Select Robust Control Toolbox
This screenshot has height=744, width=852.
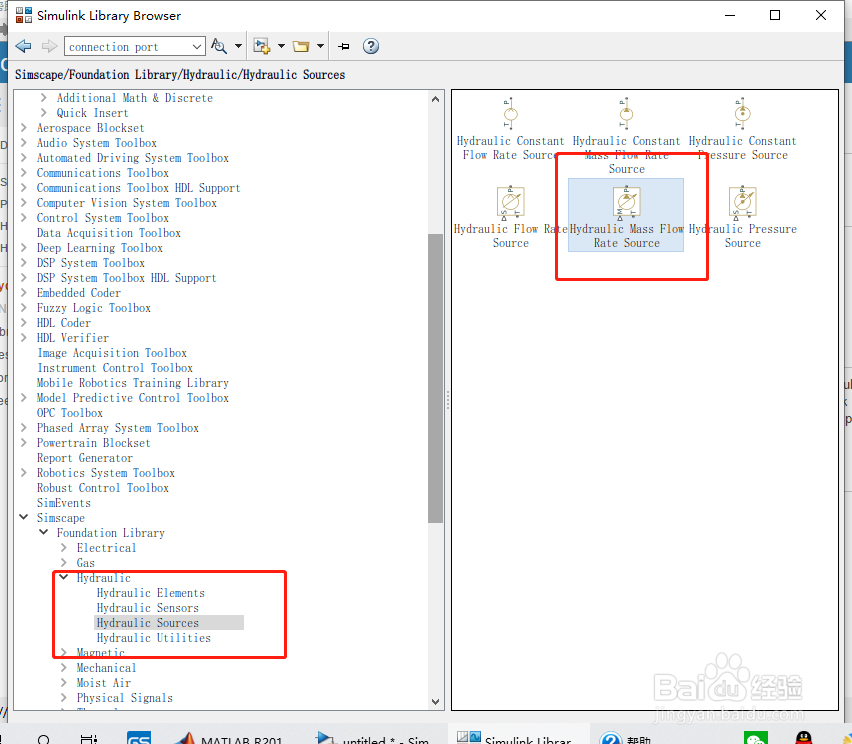pyautogui.click(x=103, y=488)
